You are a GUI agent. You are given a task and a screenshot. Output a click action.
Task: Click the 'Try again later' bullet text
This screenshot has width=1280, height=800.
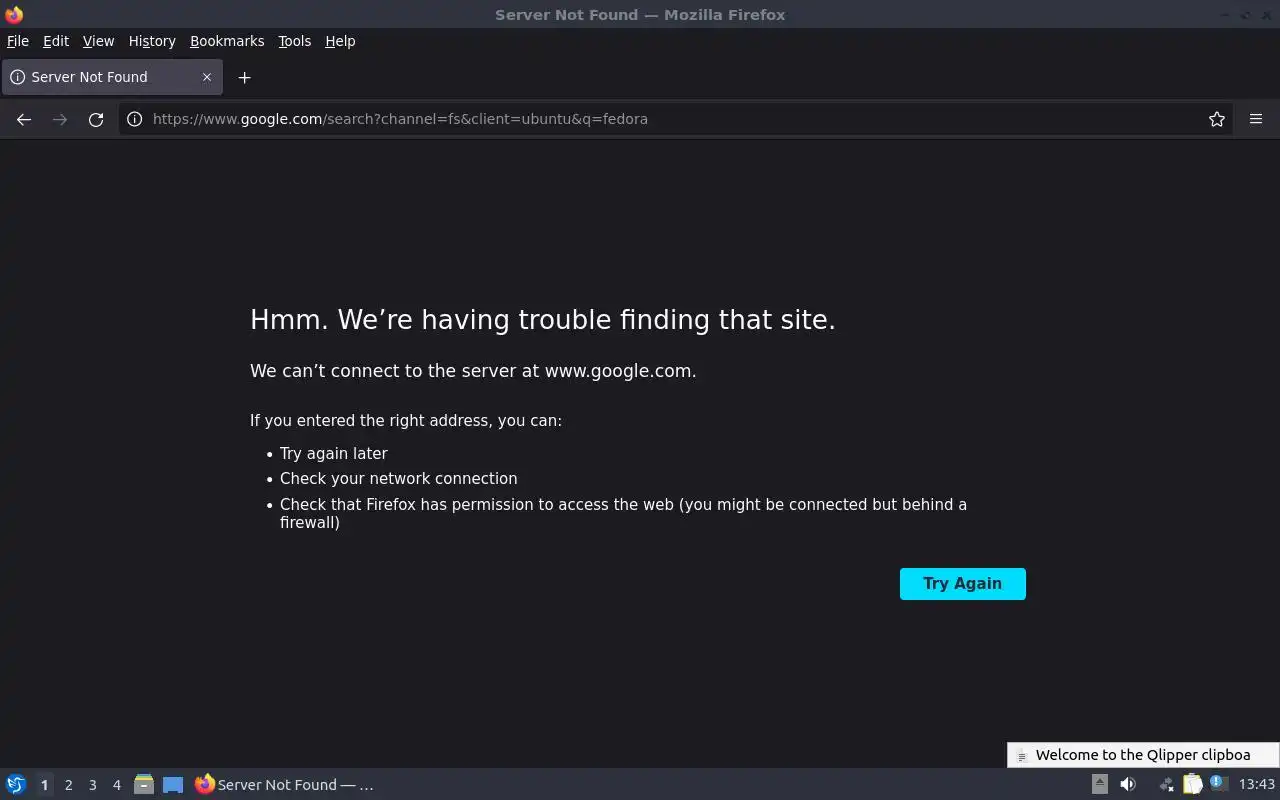click(334, 453)
